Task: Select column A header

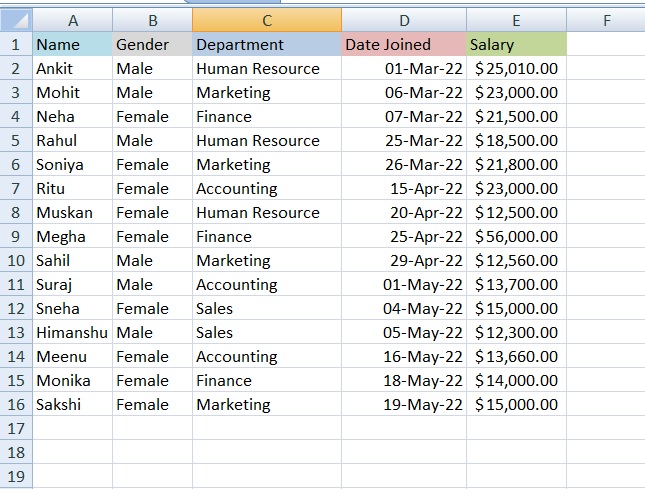Action: tap(72, 20)
